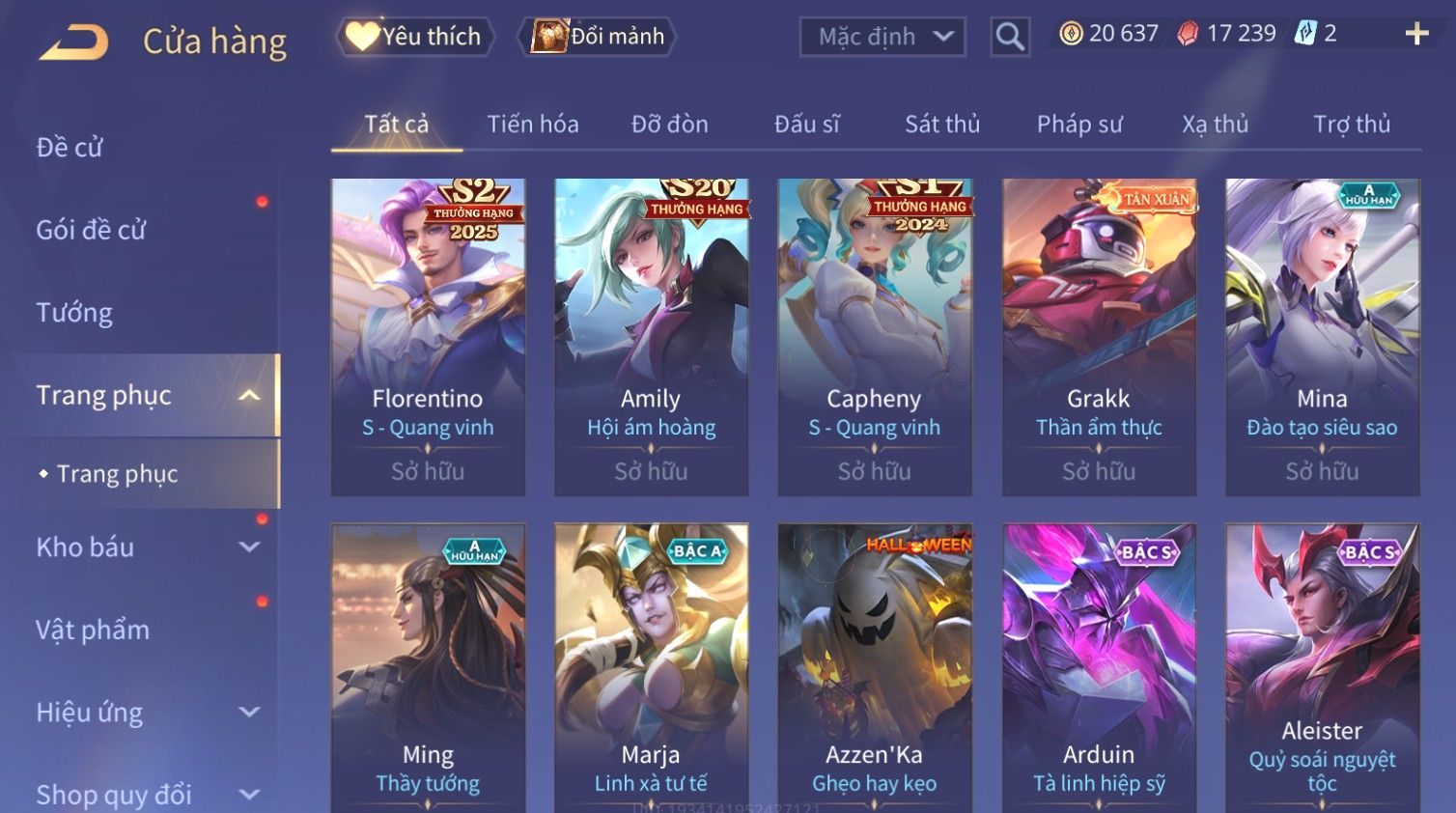The height and width of the screenshot is (813, 1456).
Task: Open the search magnifier icon
Action: 1010,37
